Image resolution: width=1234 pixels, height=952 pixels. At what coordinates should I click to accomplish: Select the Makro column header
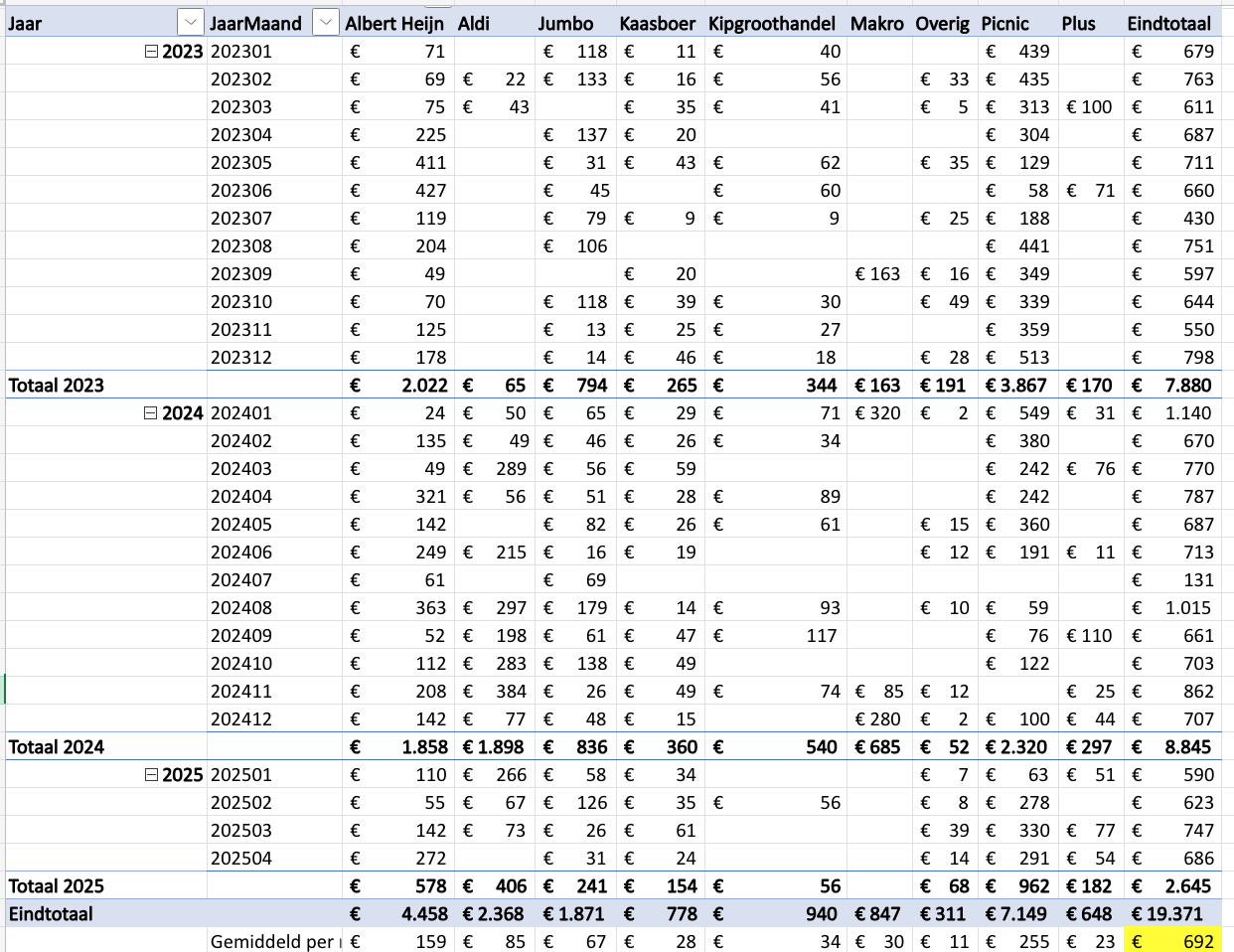877,23
